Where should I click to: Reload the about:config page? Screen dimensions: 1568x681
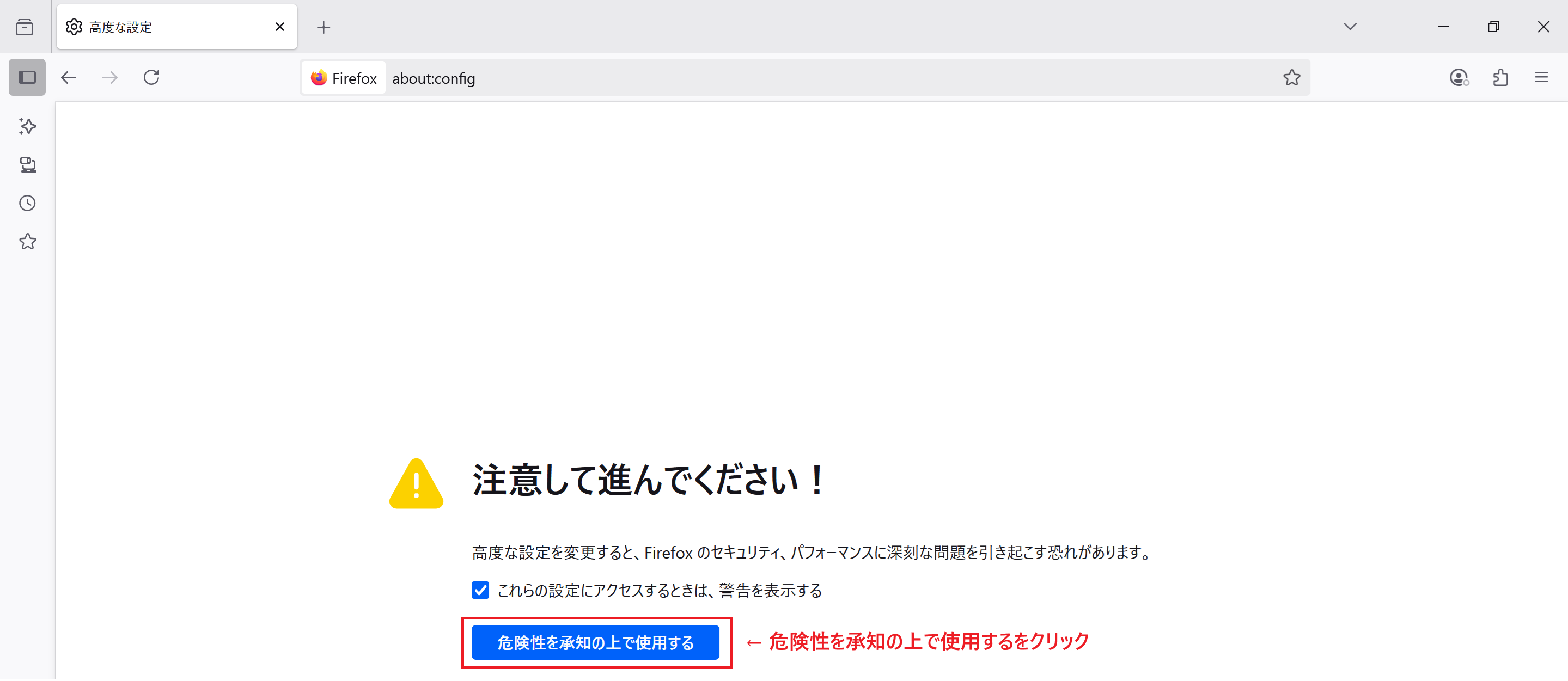pyautogui.click(x=151, y=77)
